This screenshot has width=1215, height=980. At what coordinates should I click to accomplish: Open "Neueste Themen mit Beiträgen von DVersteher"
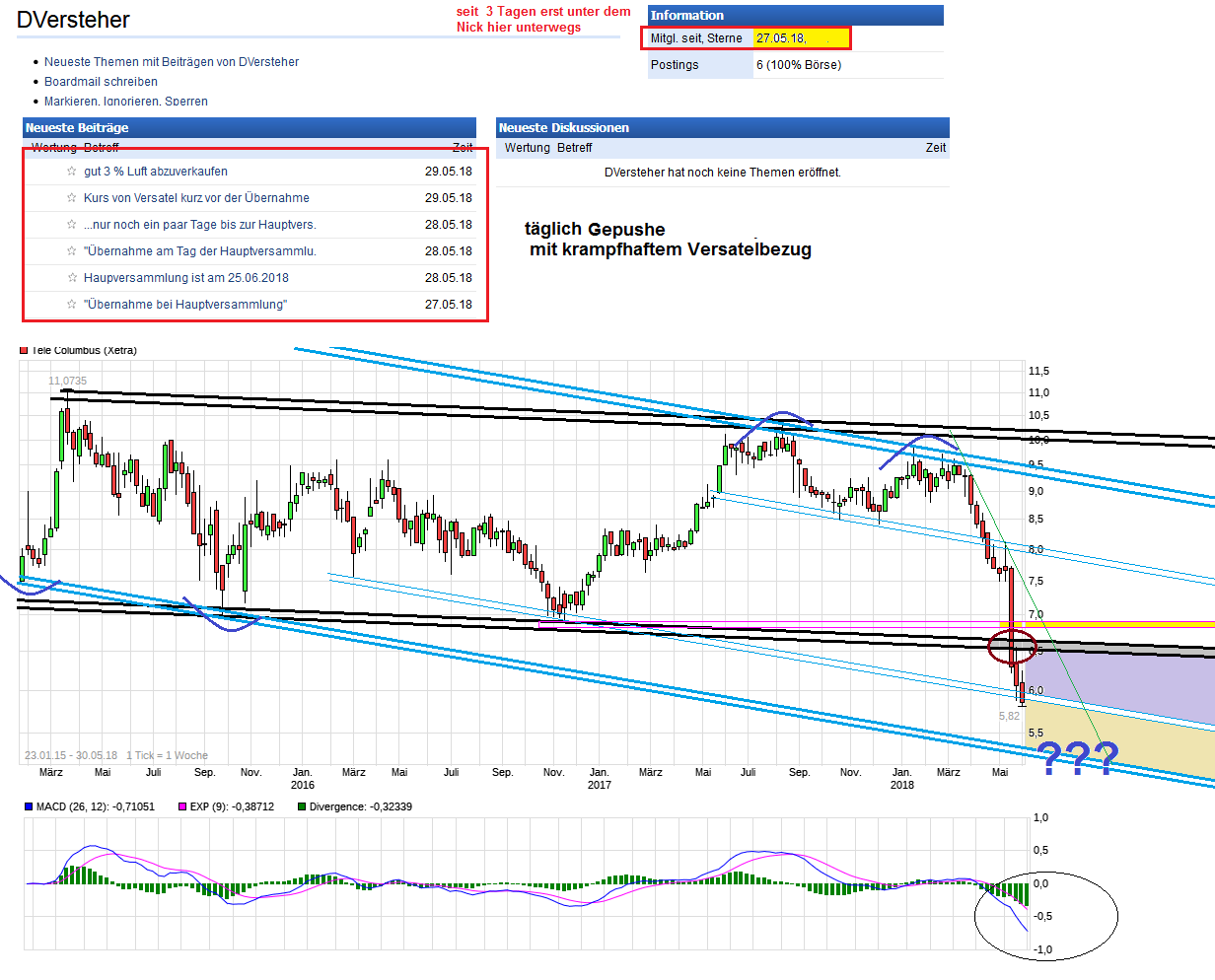[172, 62]
